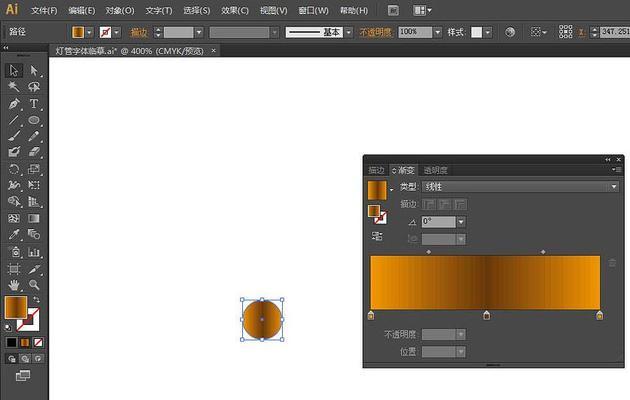Viewport: 630px width, 400px height.
Task: Select the Line Segment tool
Action: click(14, 120)
